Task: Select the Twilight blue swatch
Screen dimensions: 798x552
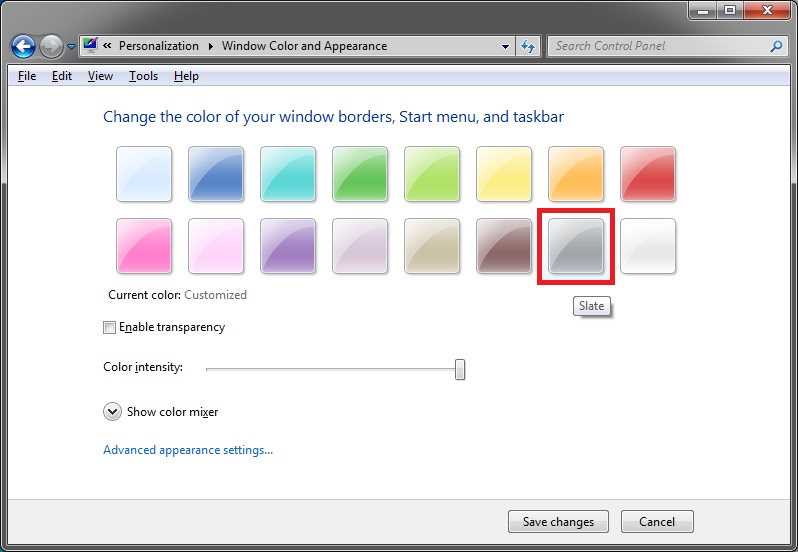Action: [216, 174]
